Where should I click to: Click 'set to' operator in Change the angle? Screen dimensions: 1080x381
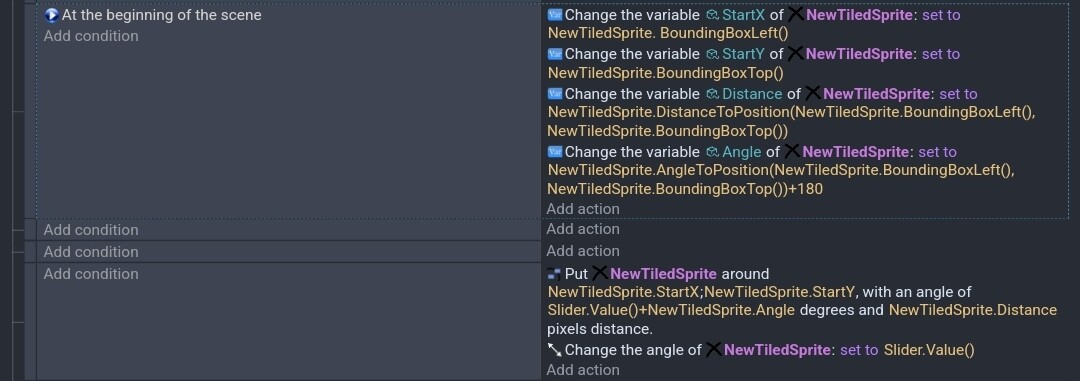pos(859,350)
